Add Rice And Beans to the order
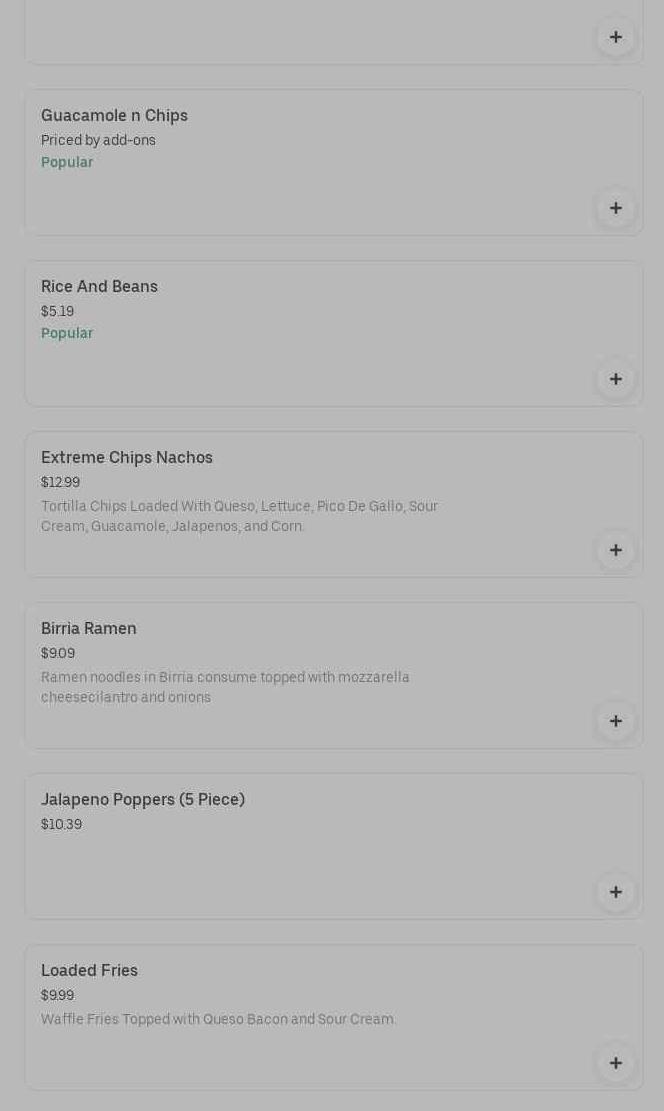This screenshot has width=664, height=1111. 615,379
